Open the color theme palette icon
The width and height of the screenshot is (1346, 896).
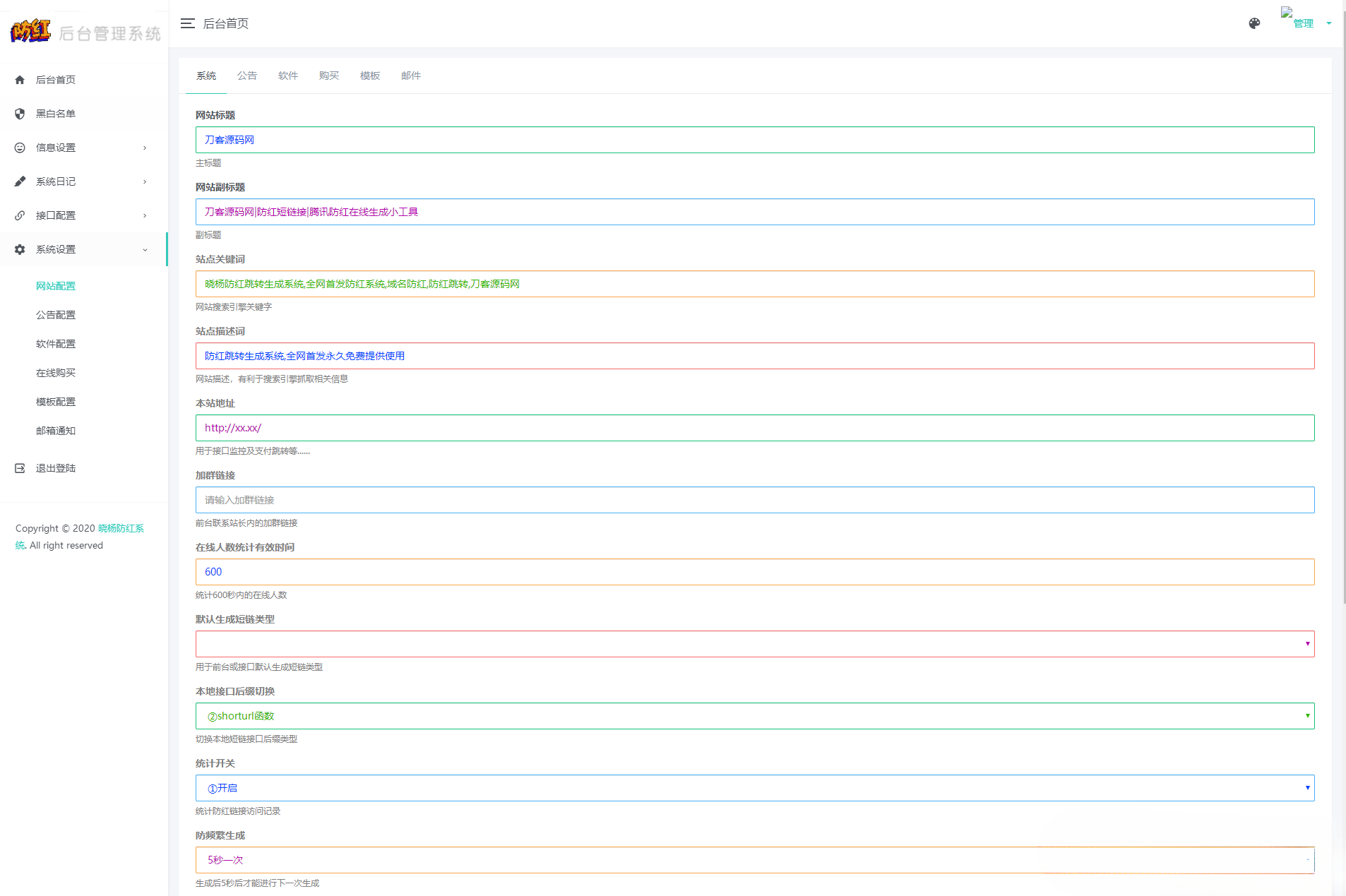(x=1254, y=23)
